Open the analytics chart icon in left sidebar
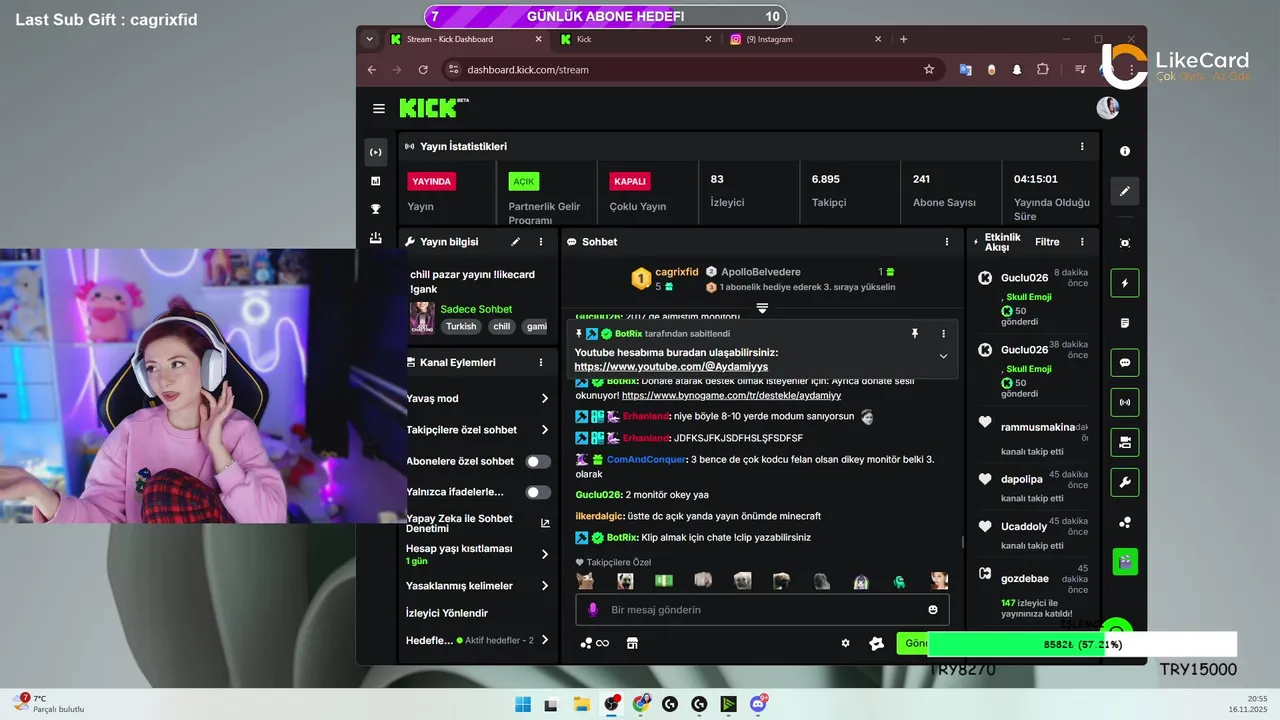1280x720 pixels. (375, 181)
